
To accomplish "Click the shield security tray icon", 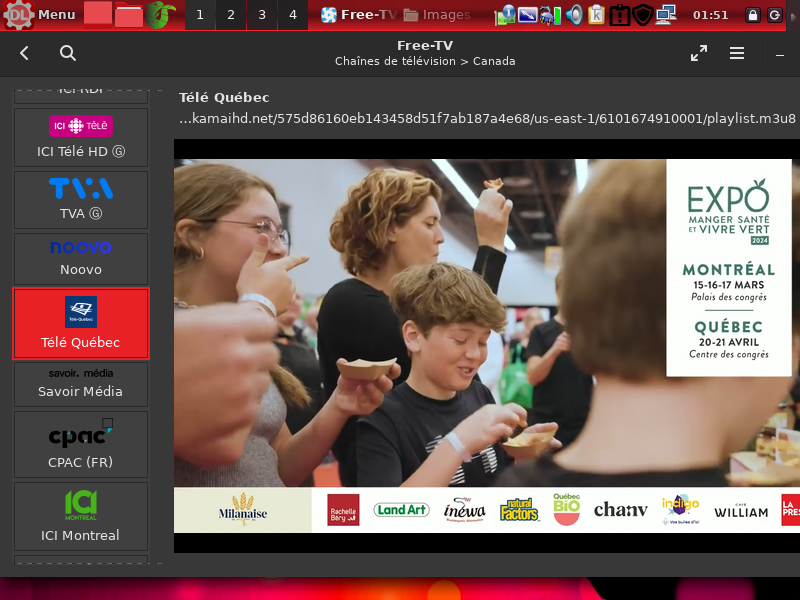I will 643,15.
